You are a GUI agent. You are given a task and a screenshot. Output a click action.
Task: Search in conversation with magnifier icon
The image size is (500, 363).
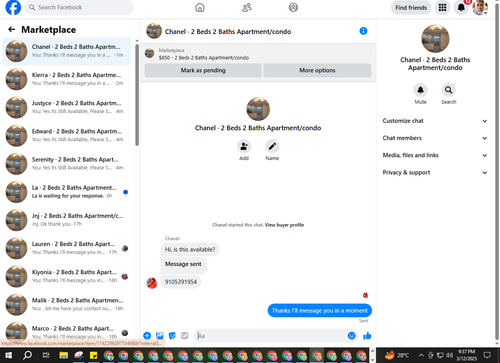point(449,90)
